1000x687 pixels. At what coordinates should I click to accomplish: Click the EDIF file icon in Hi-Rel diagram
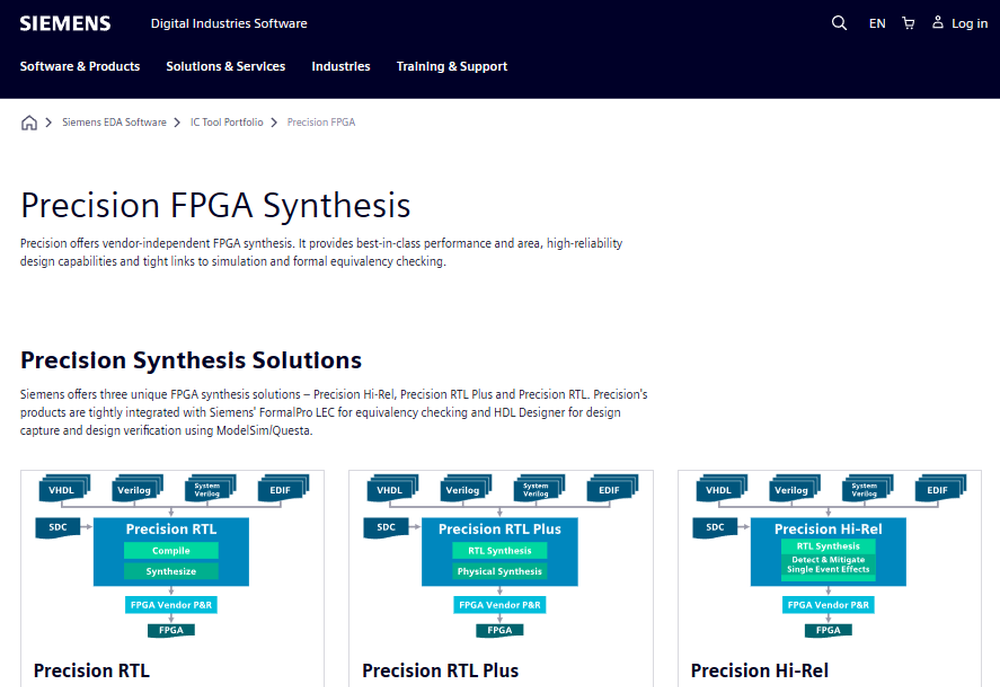click(941, 489)
